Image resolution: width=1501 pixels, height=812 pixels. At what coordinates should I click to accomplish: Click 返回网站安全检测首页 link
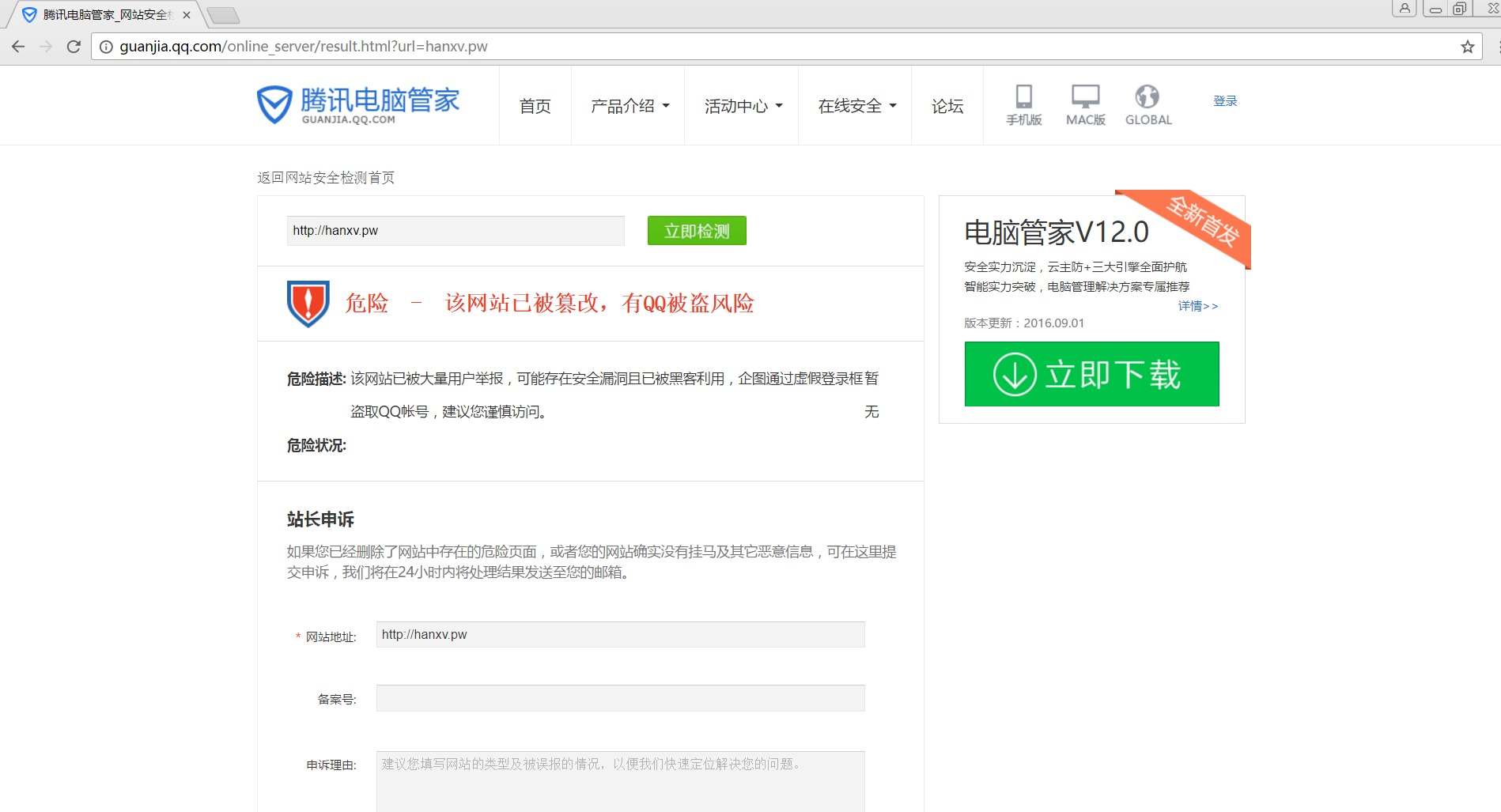326,177
